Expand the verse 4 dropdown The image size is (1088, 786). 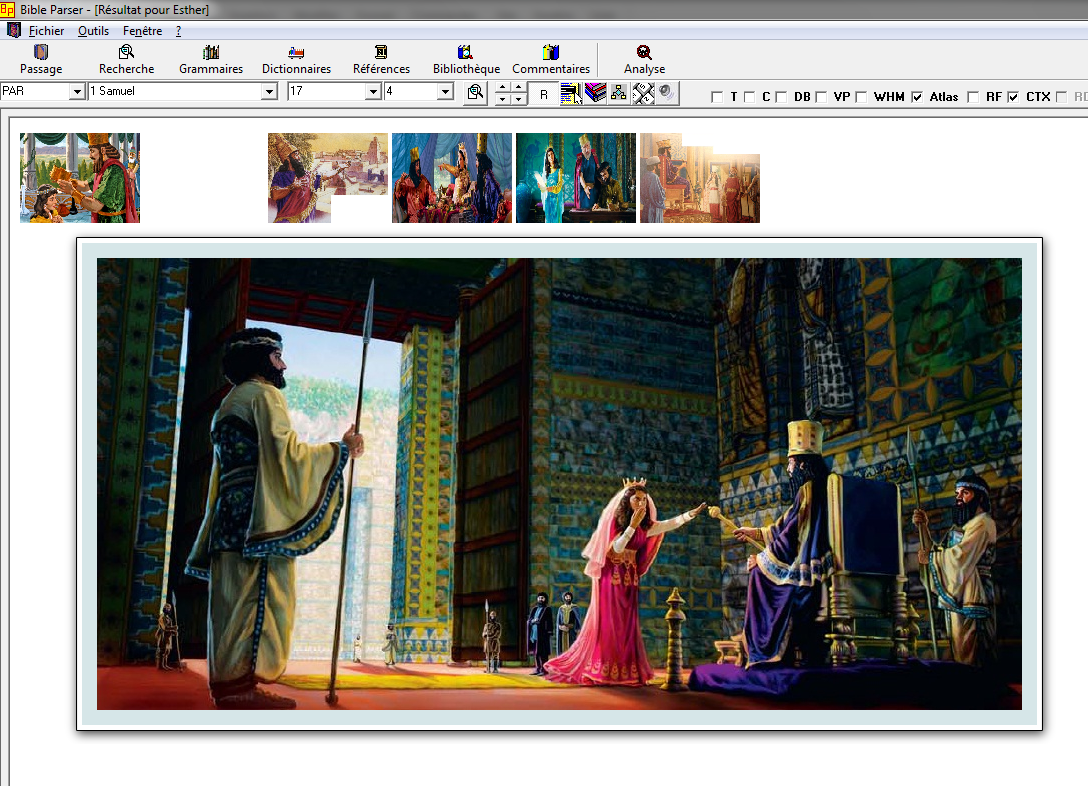point(445,92)
